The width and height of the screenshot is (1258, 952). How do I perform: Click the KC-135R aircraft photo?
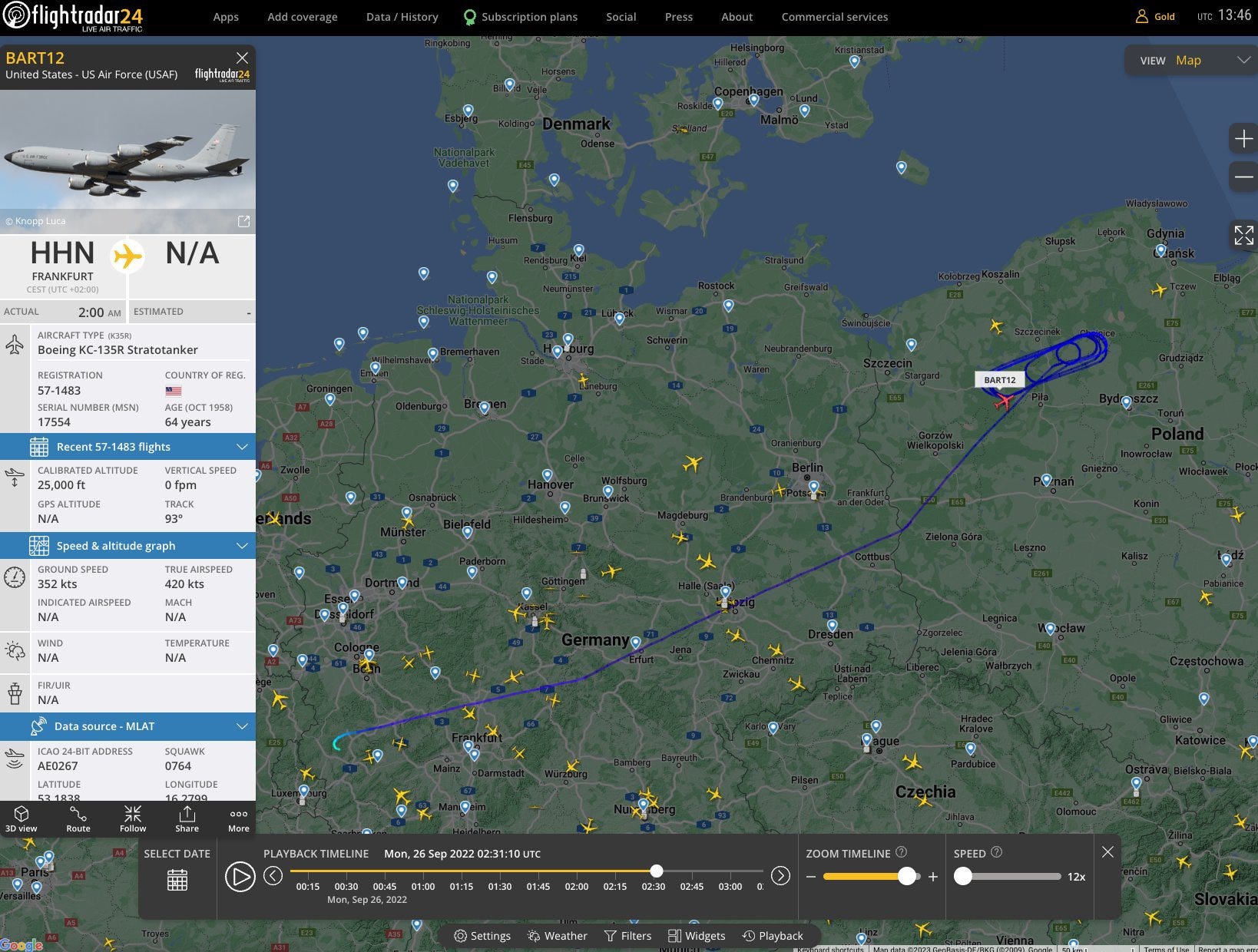click(x=127, y=161)
